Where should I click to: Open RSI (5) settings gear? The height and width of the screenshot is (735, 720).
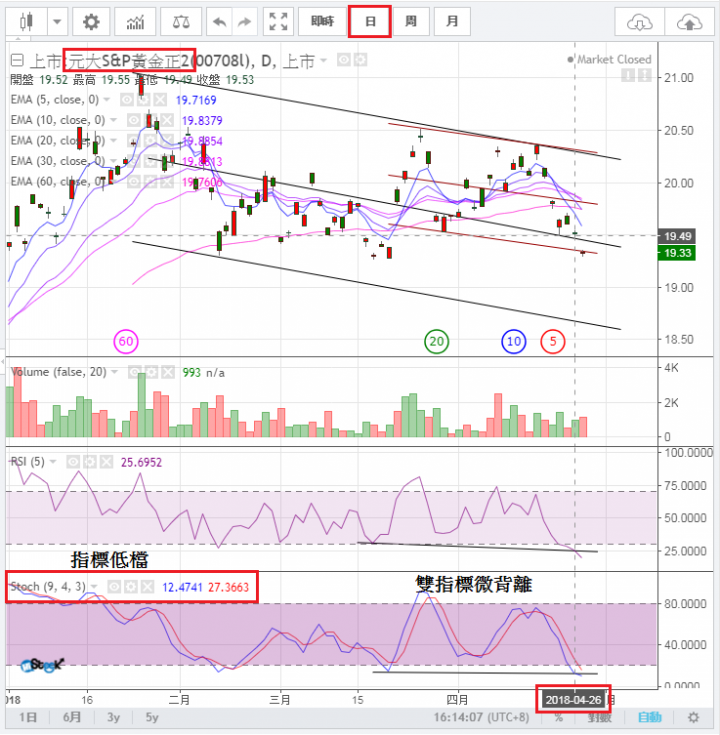tap(90, 462)
